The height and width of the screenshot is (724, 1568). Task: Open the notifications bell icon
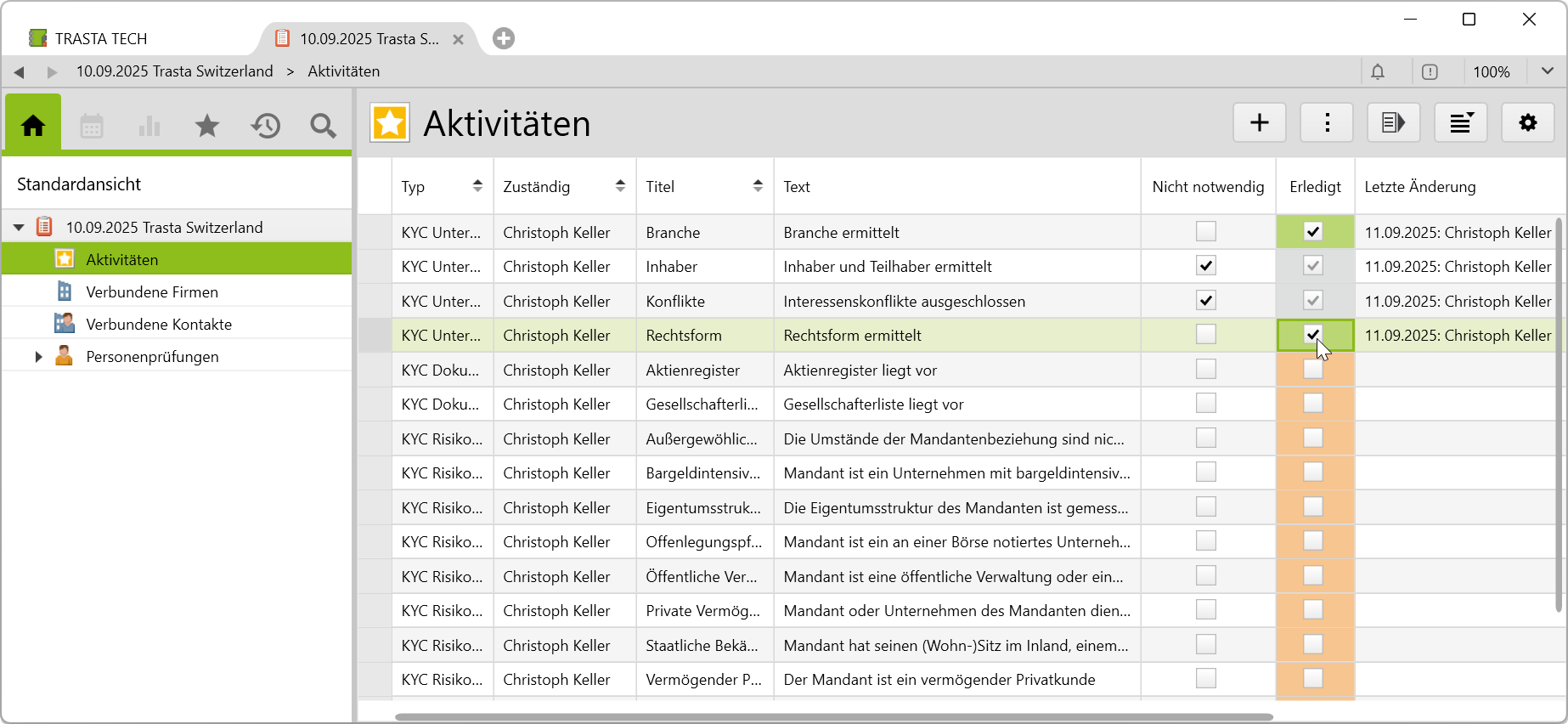click(1378, 72)
